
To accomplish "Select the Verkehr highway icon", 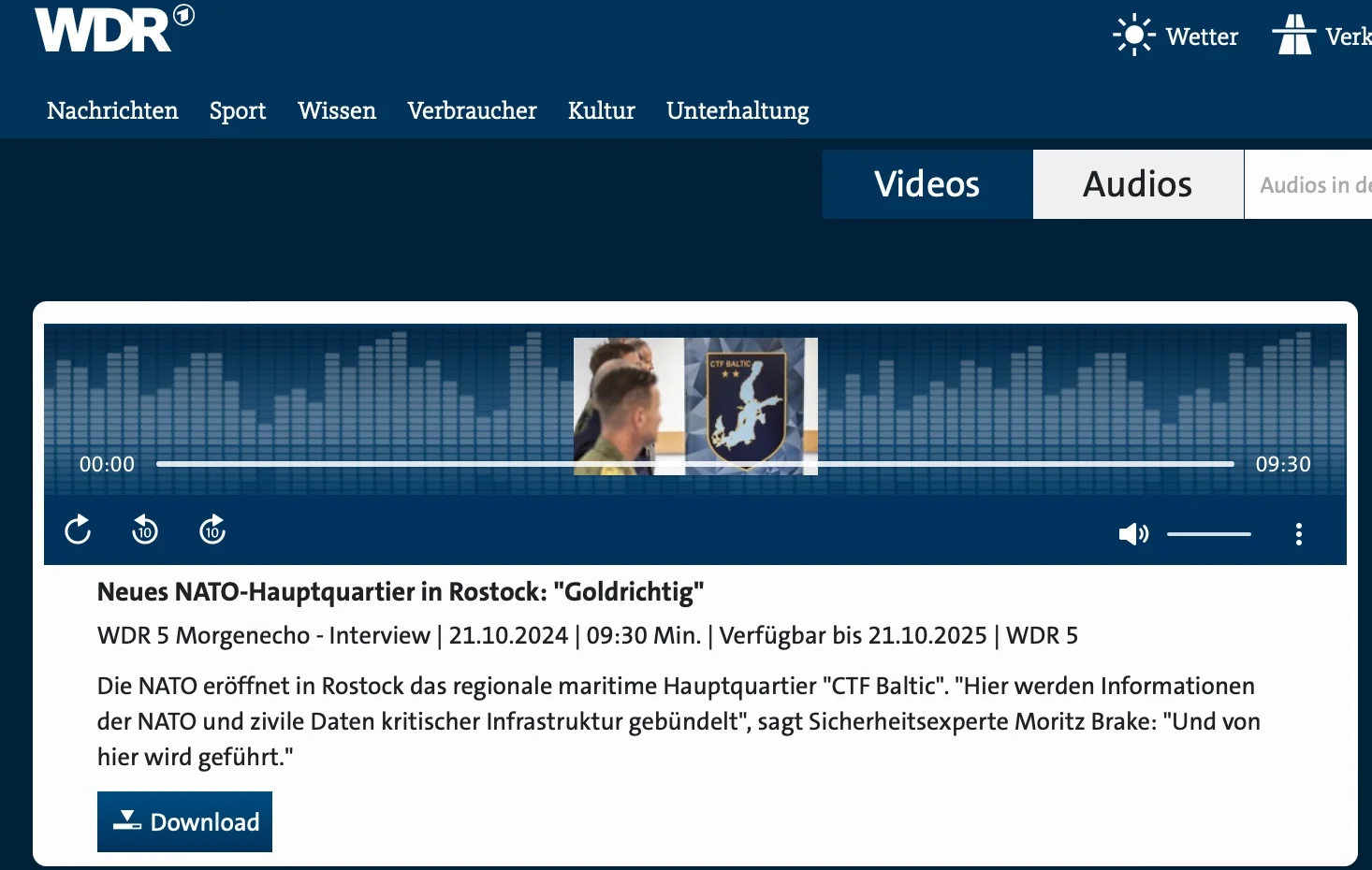I will pos(1295,34).
